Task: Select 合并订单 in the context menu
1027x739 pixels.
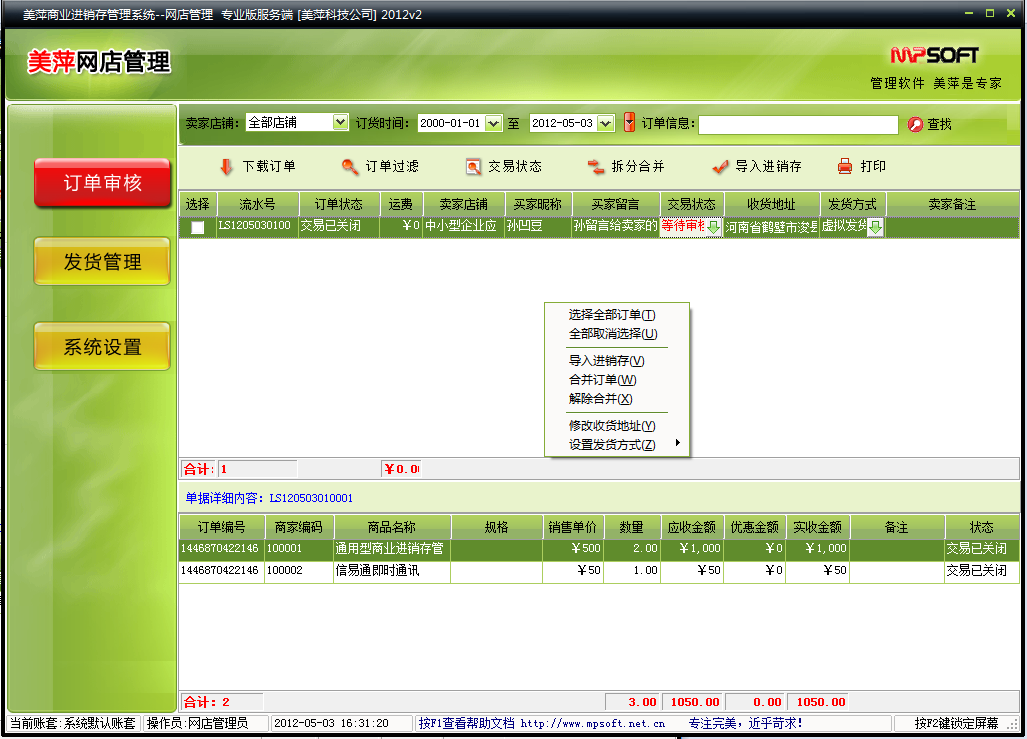Action: point(602,380)
